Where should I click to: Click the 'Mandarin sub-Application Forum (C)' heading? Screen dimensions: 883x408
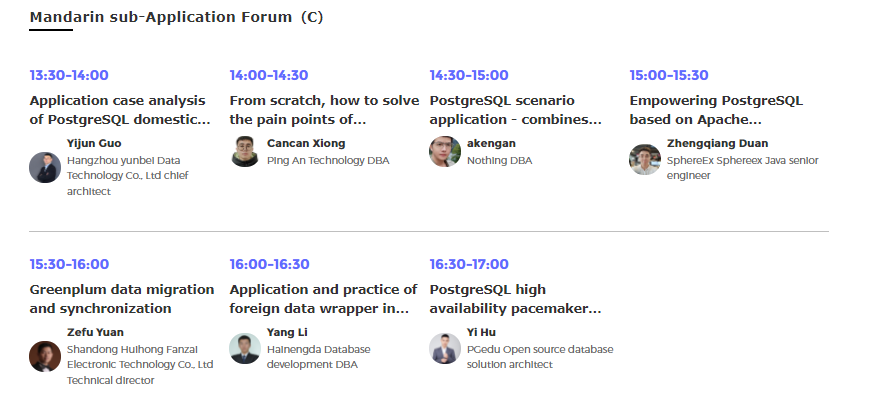(x=176, y=17)
